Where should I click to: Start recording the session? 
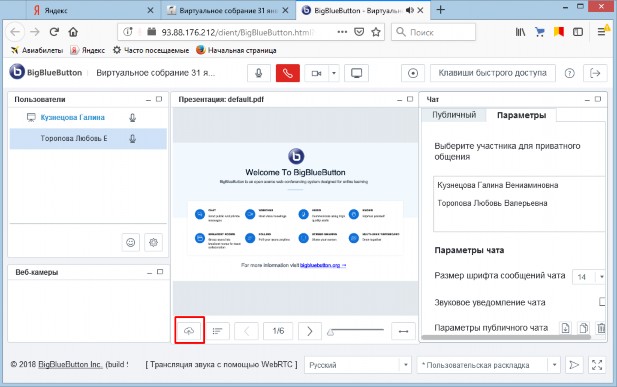coord(413,73)
